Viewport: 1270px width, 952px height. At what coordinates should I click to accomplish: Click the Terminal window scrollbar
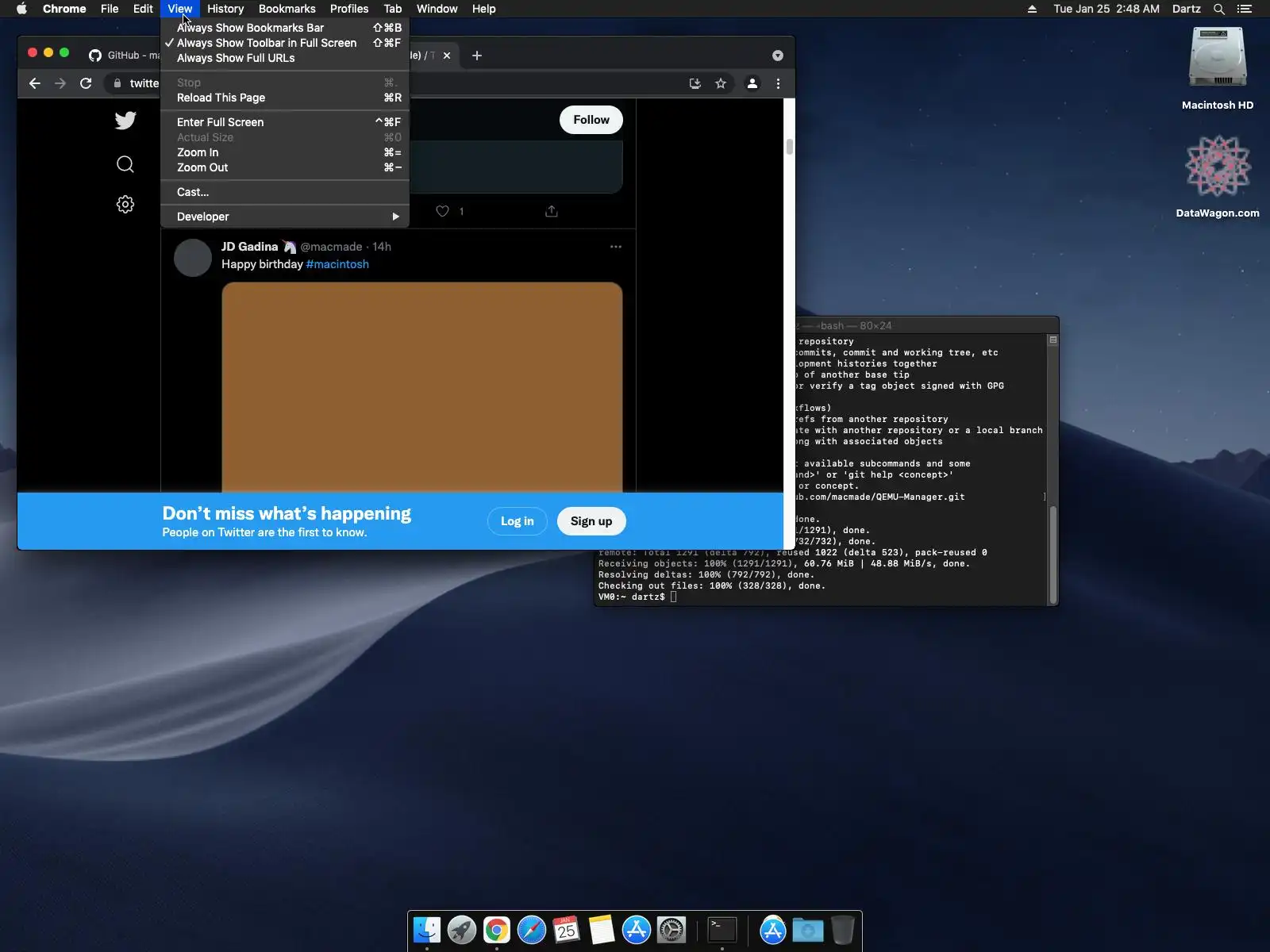tap(1053, 554)
